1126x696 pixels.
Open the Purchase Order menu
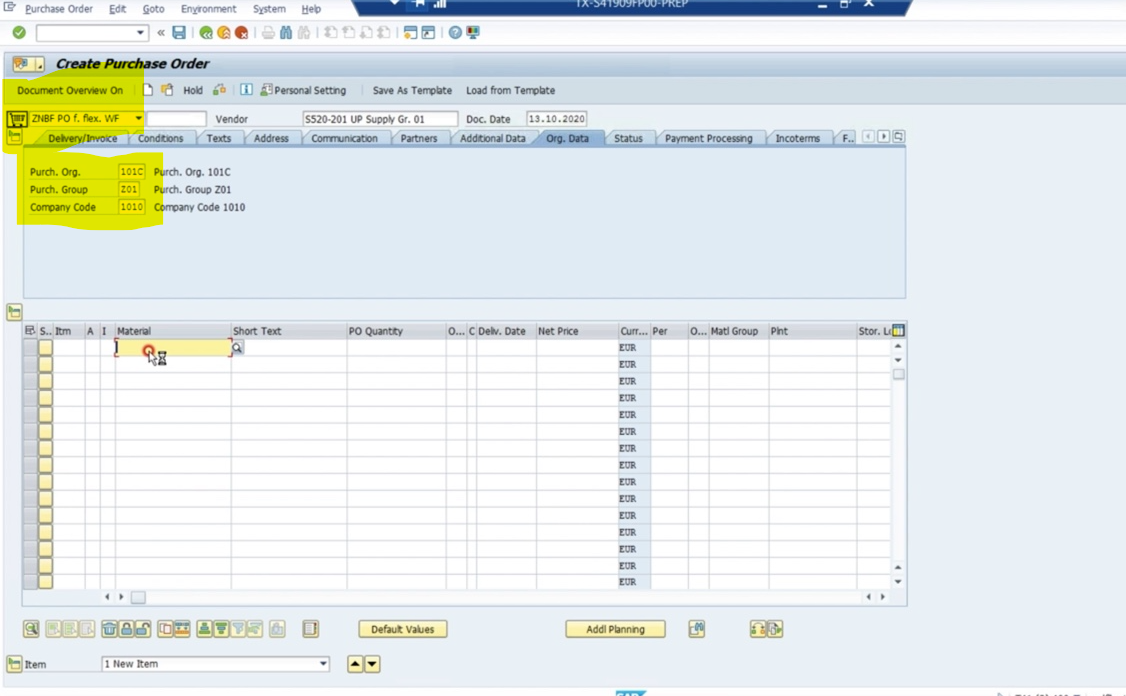click(x=59, y=9)
